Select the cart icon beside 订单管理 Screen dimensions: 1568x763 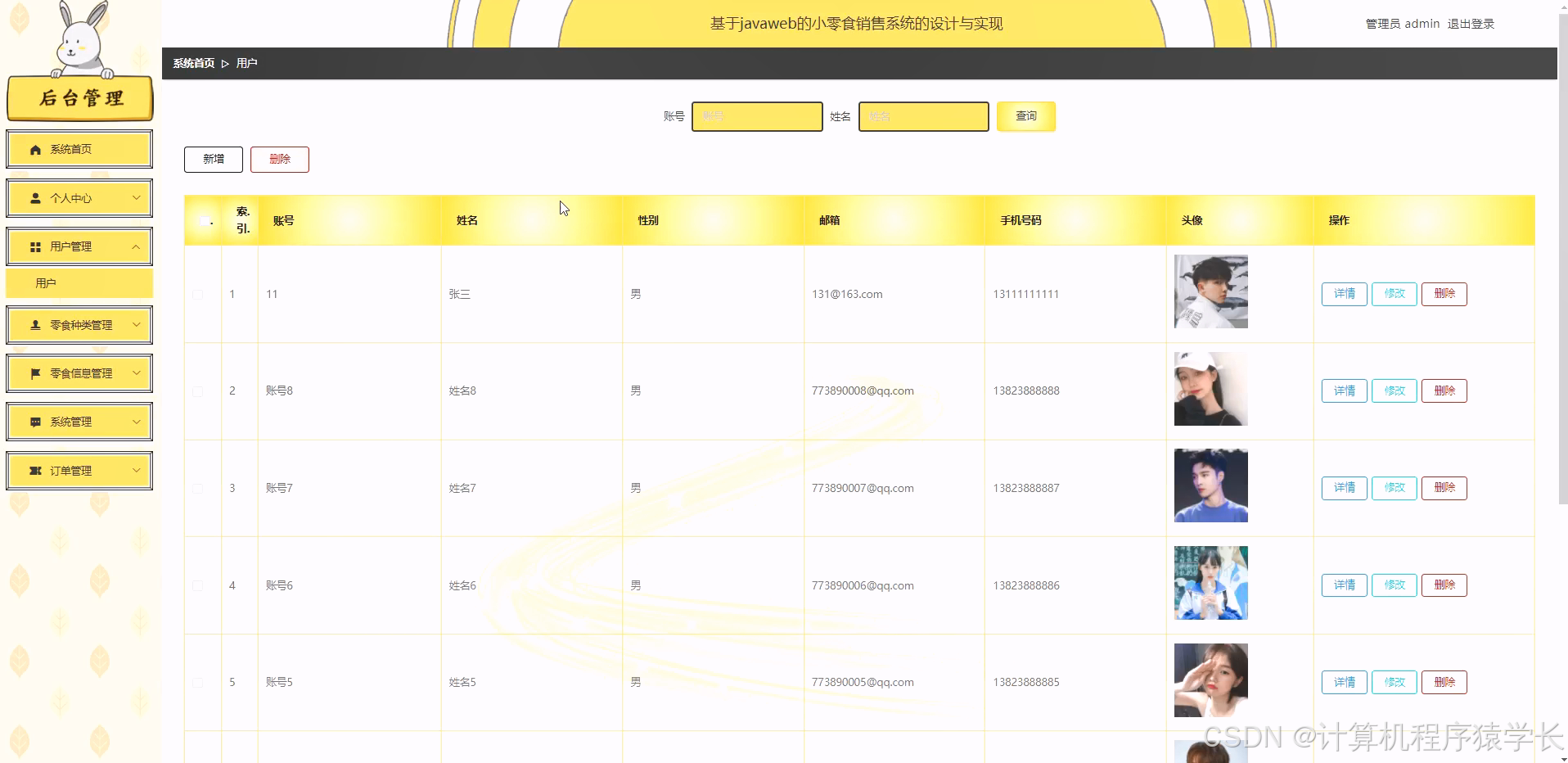(x=34, y=470)
